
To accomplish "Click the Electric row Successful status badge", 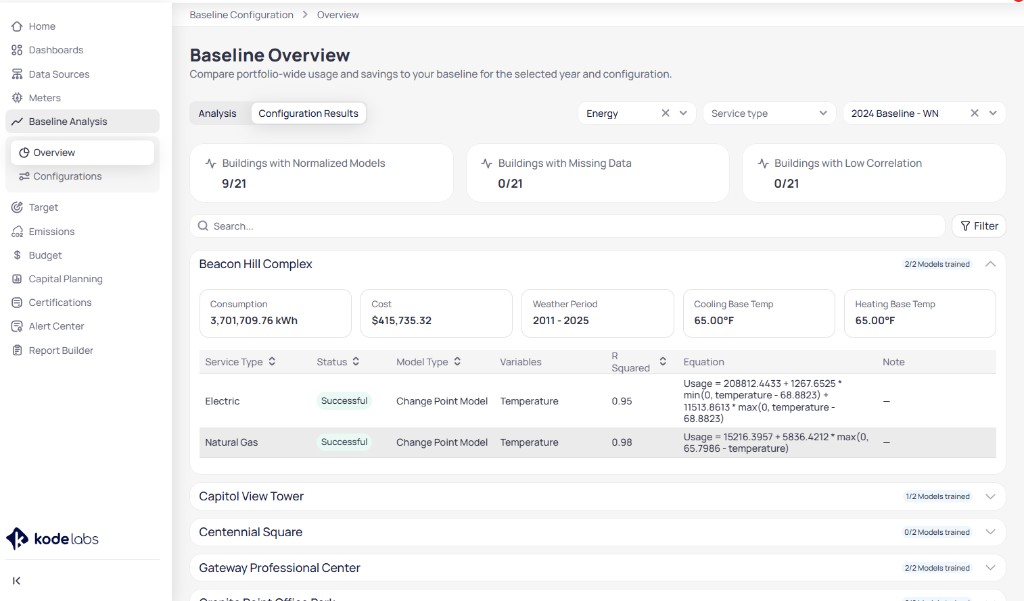I will pos(344,401).
